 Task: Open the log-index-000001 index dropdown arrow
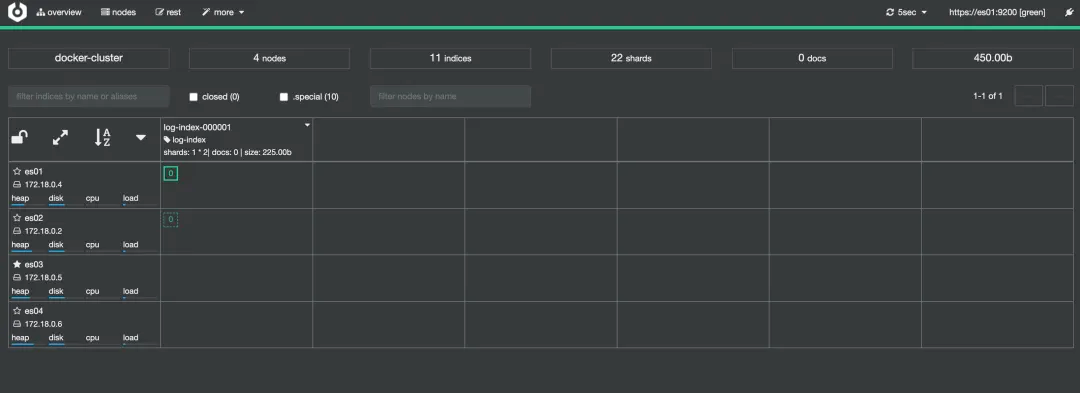pyautogui.click(x=307, y=125)
